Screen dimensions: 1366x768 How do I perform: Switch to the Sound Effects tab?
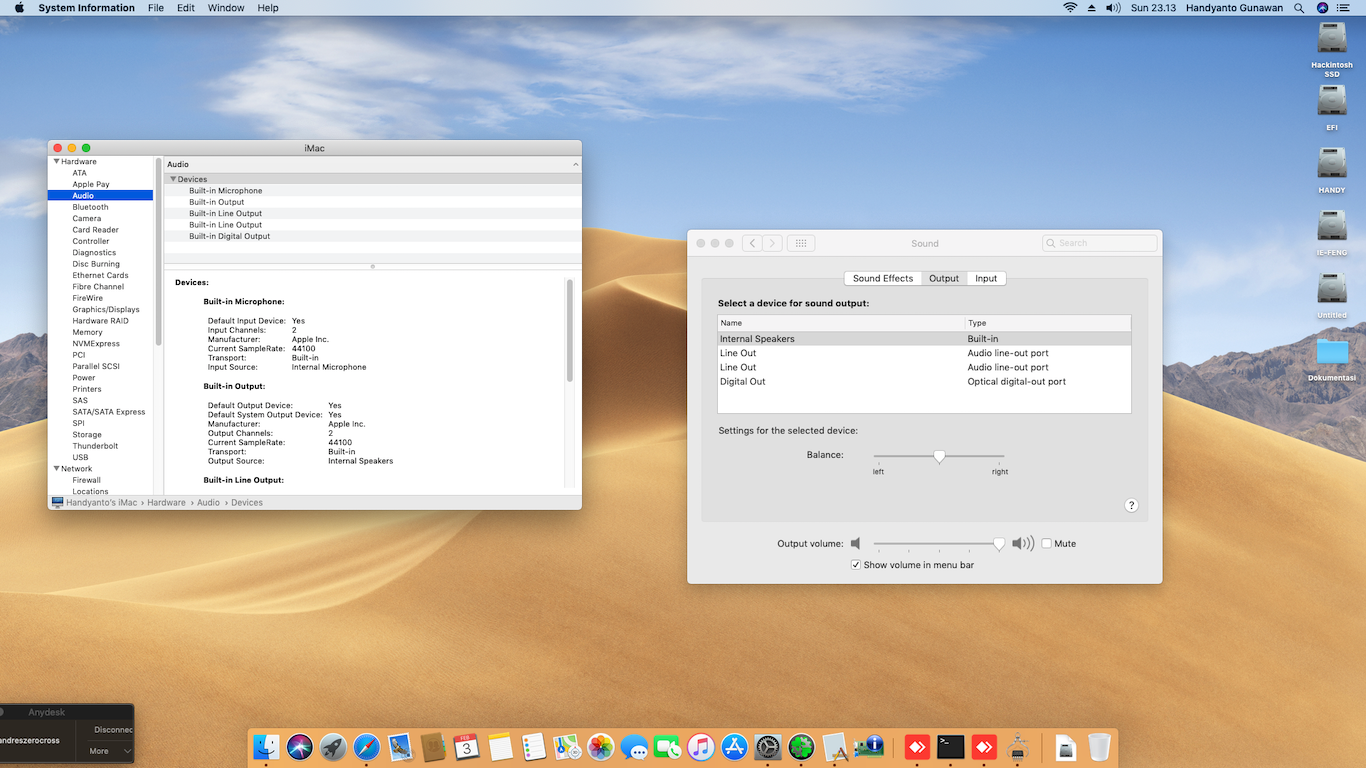tap(882, 278)
